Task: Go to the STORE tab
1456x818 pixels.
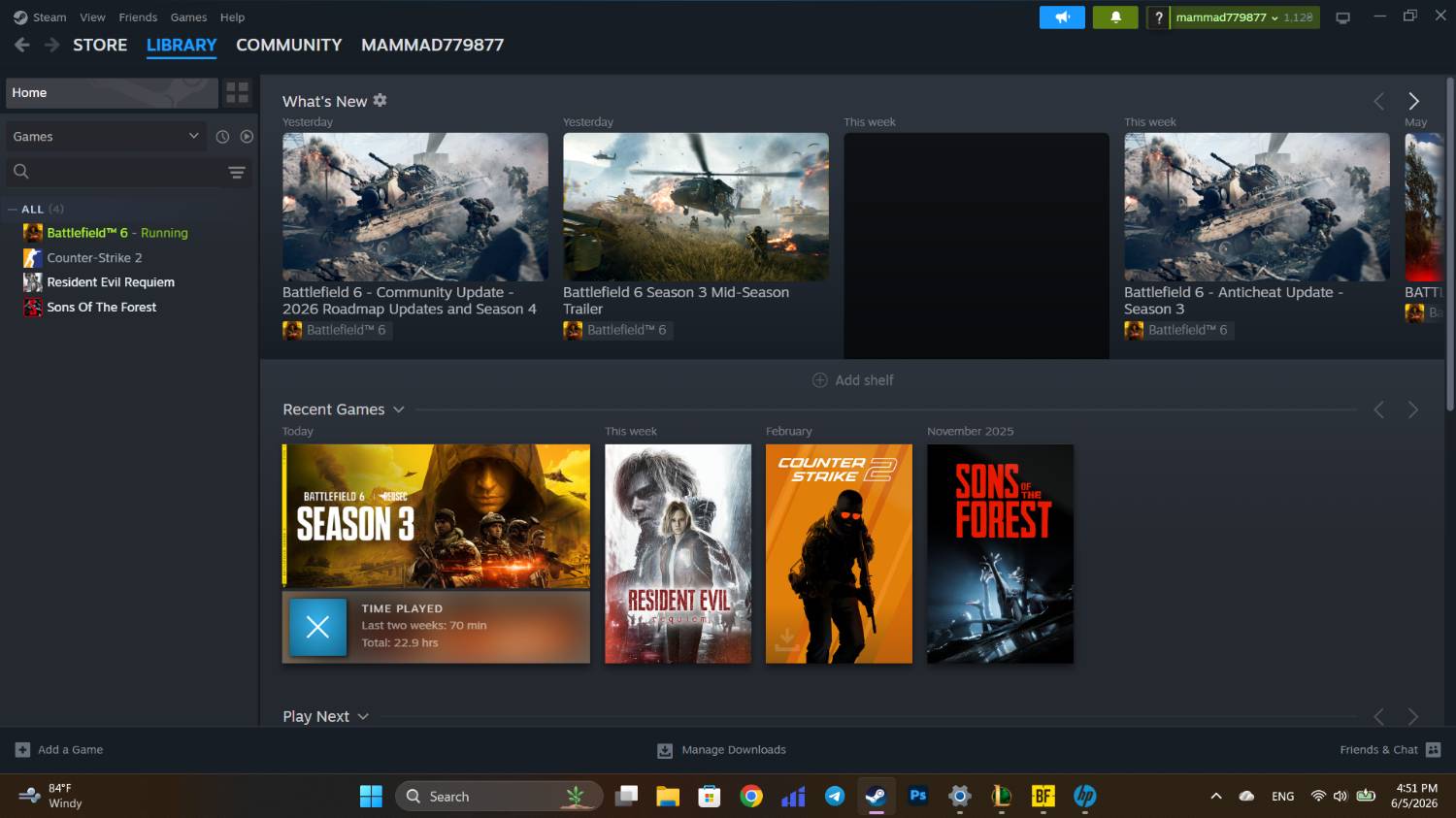Action: tap(100, 45)
